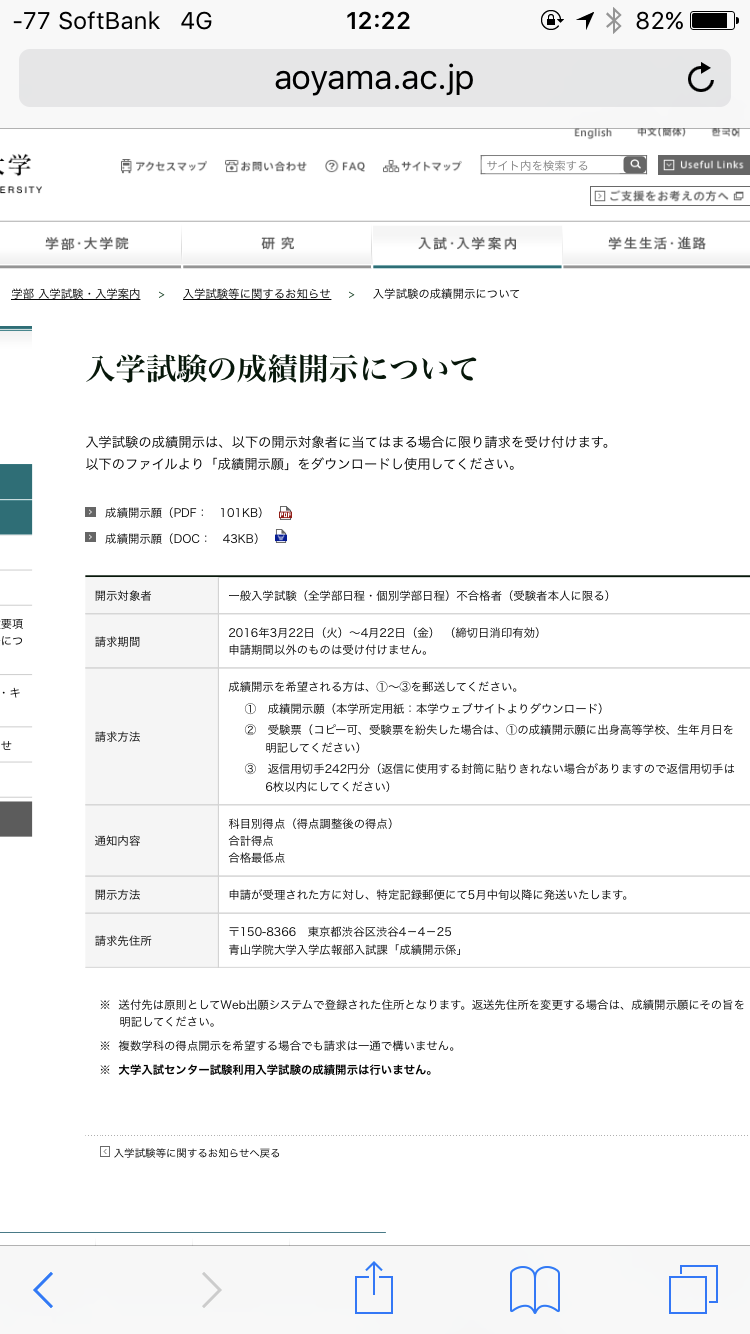Screen dimensions: 750x1334
Task: Open the FAQ link
Action: [345, 166]
